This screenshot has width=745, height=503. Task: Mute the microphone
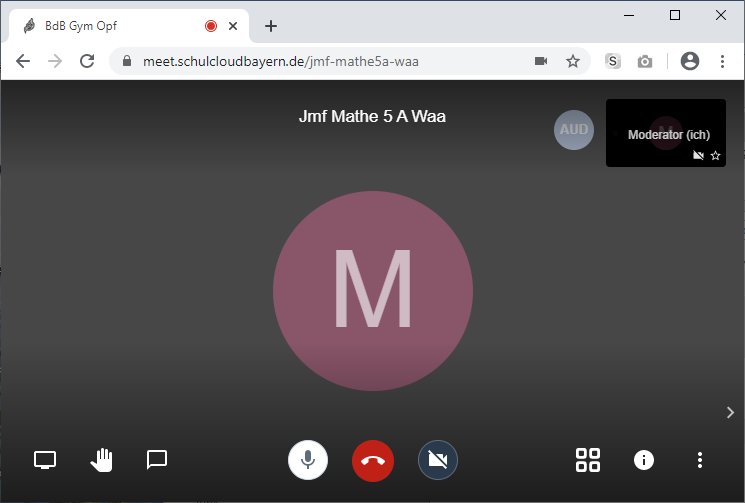pos(308,460)
